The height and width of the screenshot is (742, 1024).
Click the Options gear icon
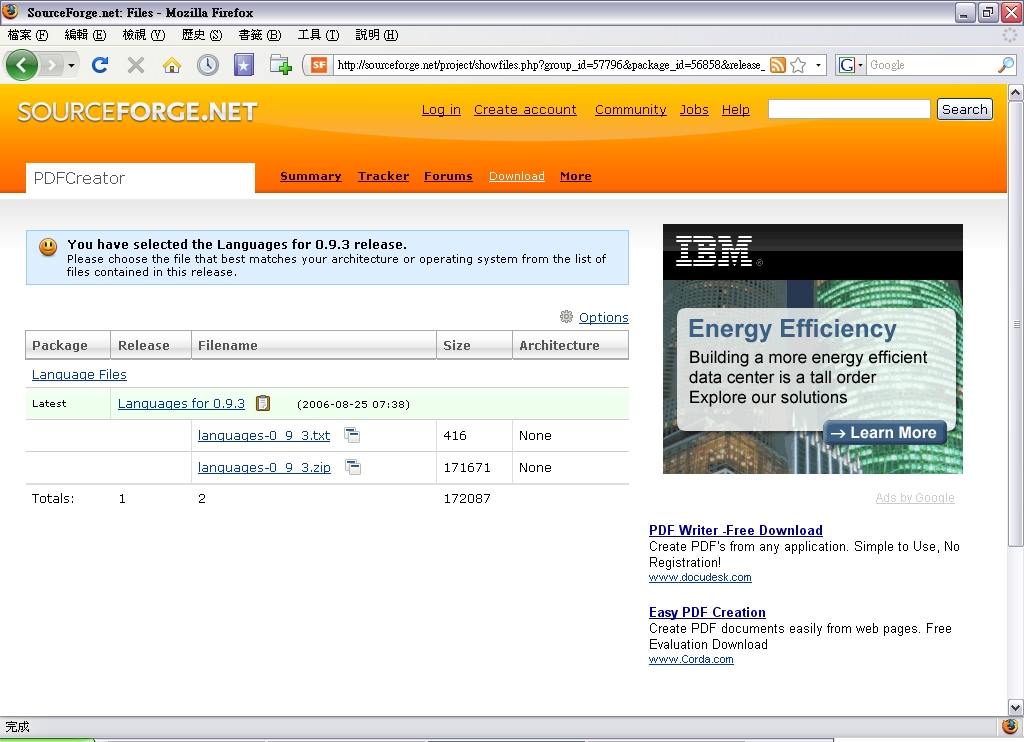point(566,317)
